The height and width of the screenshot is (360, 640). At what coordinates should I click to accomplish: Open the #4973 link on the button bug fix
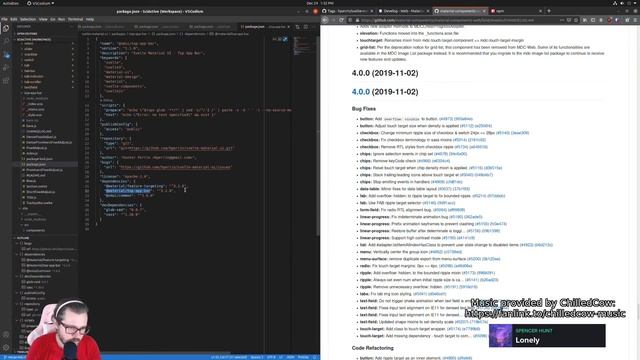446,119
